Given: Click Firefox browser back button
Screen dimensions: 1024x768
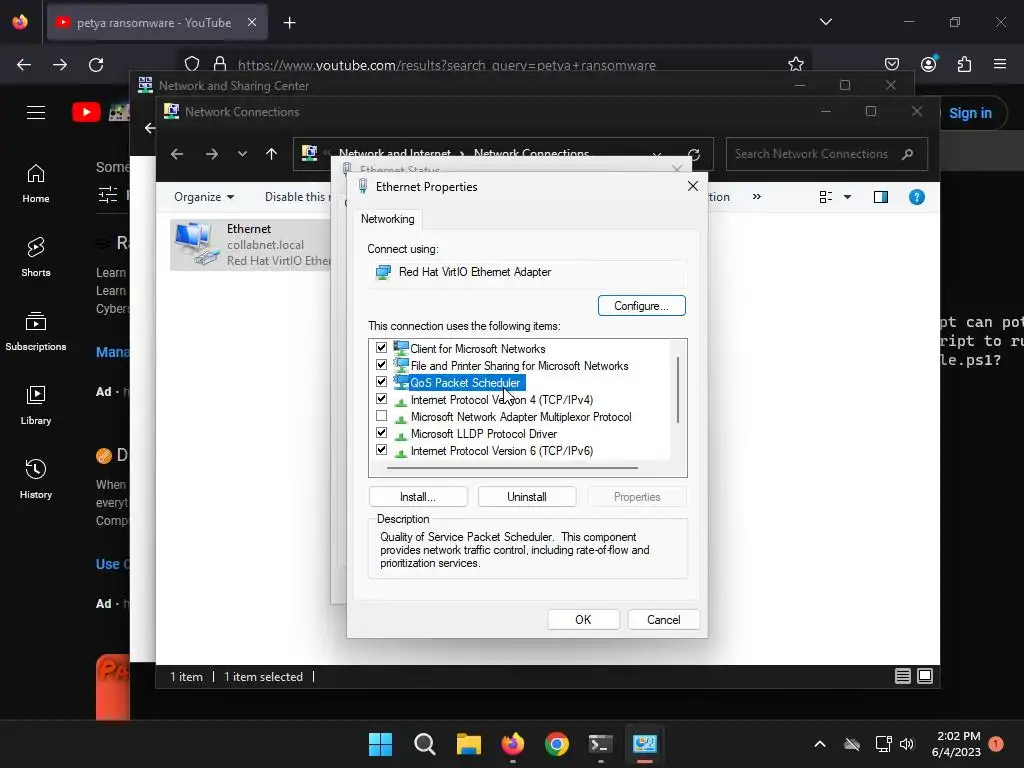Looking at the screenshot, I should coord(24,65).
